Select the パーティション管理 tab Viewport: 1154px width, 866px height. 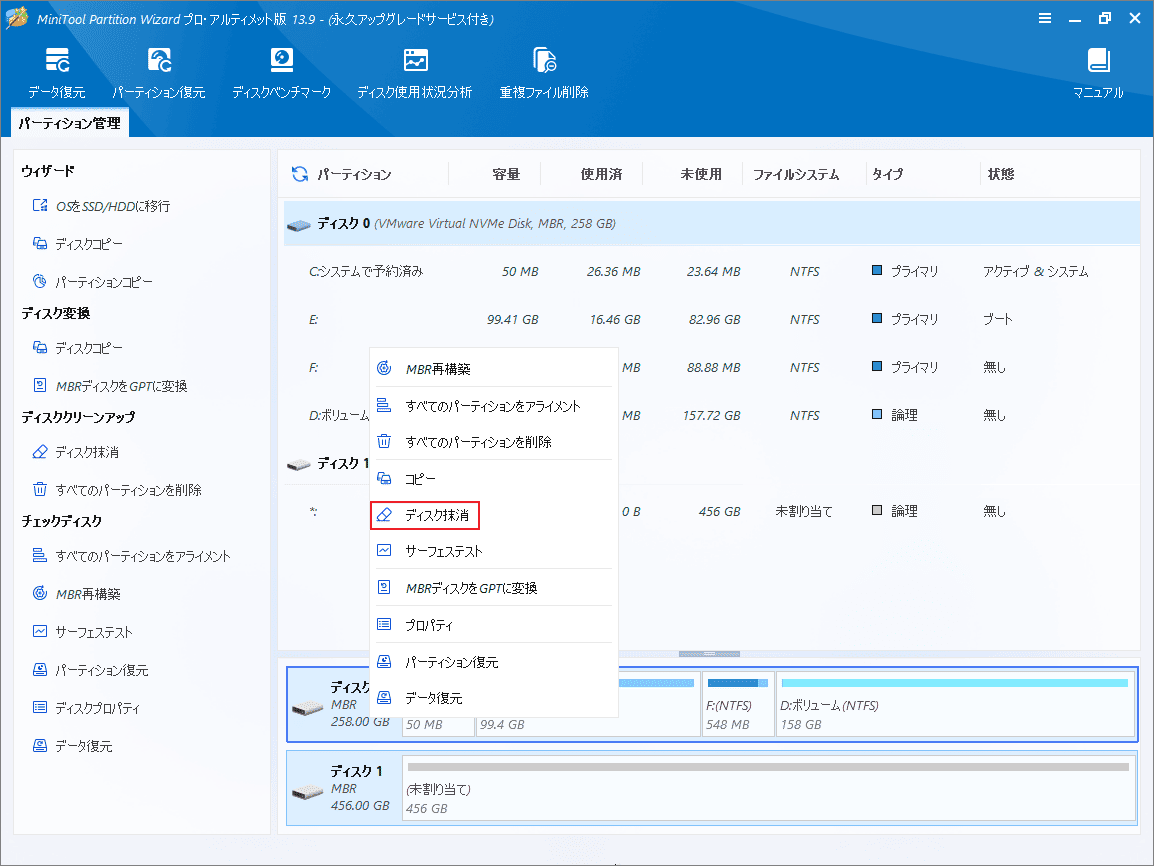(70, 123)
